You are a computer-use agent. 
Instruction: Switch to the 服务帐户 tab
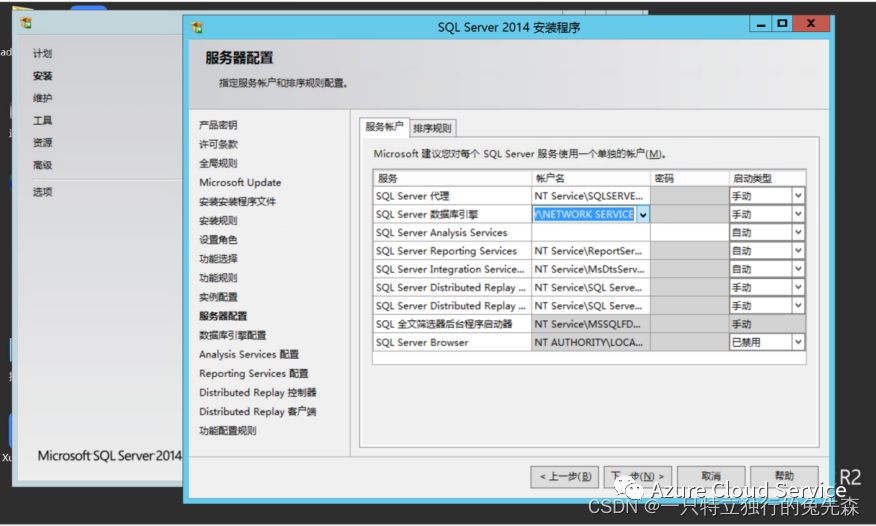click(384, 127)
